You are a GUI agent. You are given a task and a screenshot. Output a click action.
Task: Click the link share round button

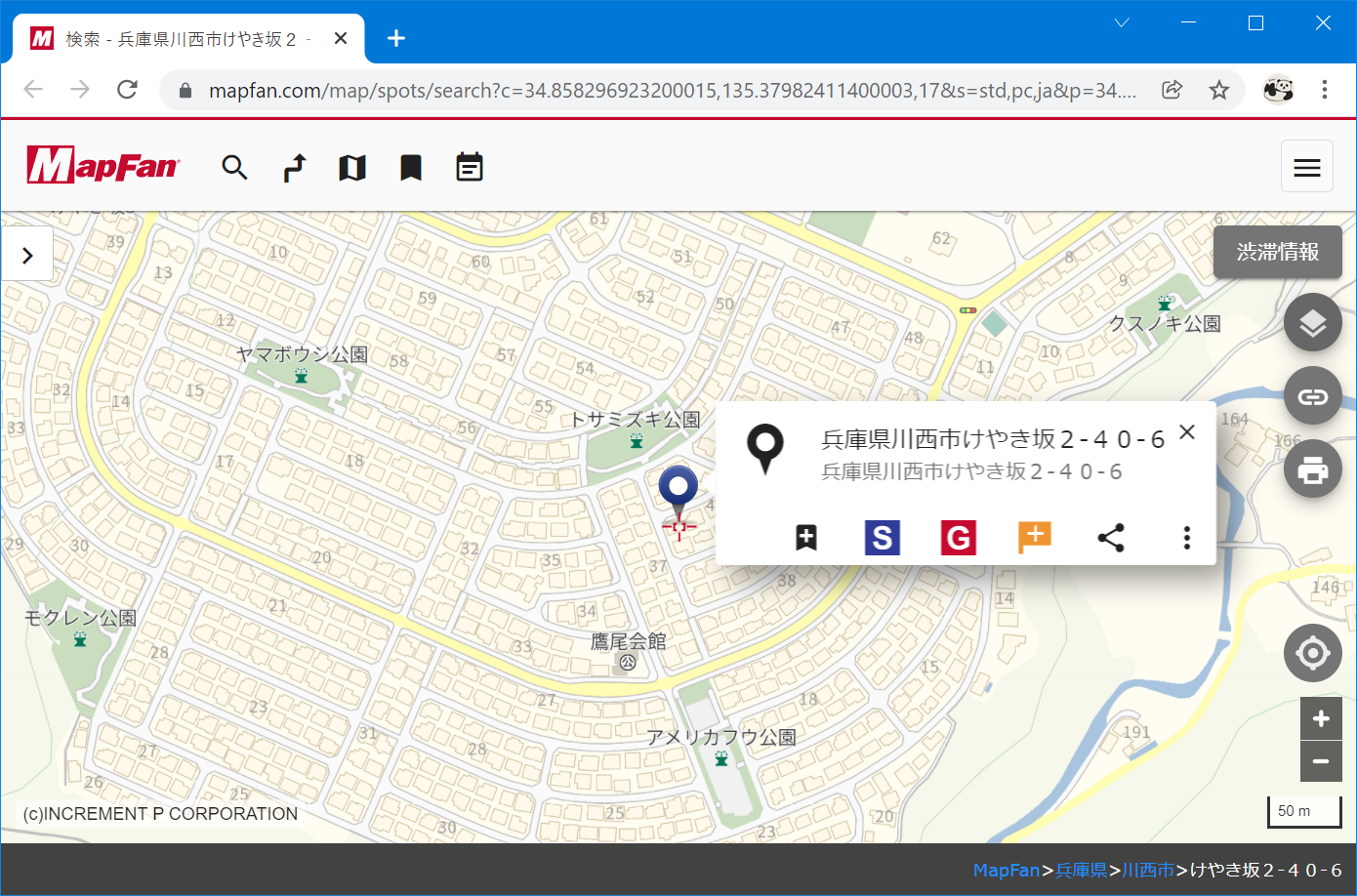tap(1313, 396)
